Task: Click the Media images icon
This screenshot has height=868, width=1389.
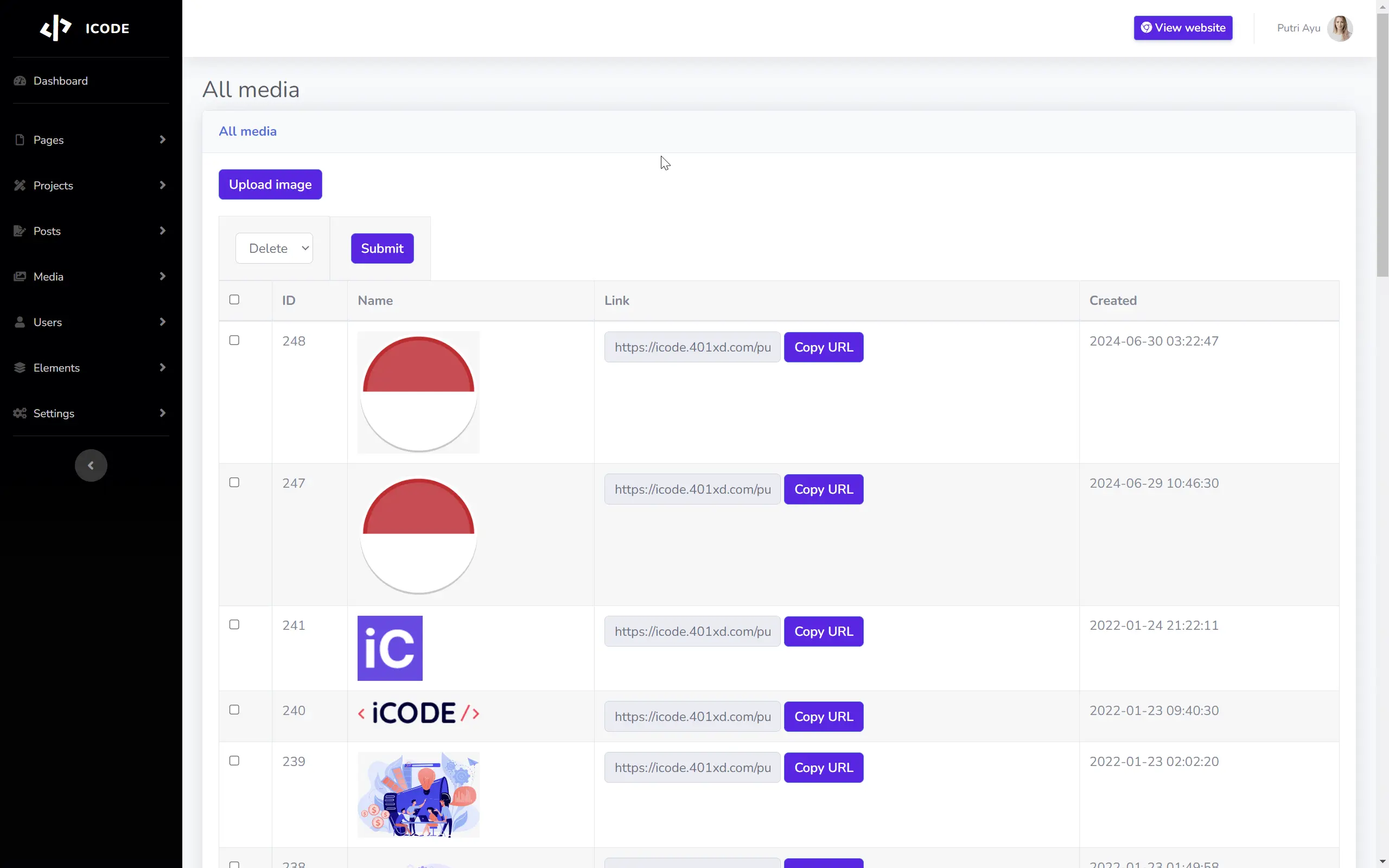Action: (x=20, y=277)
